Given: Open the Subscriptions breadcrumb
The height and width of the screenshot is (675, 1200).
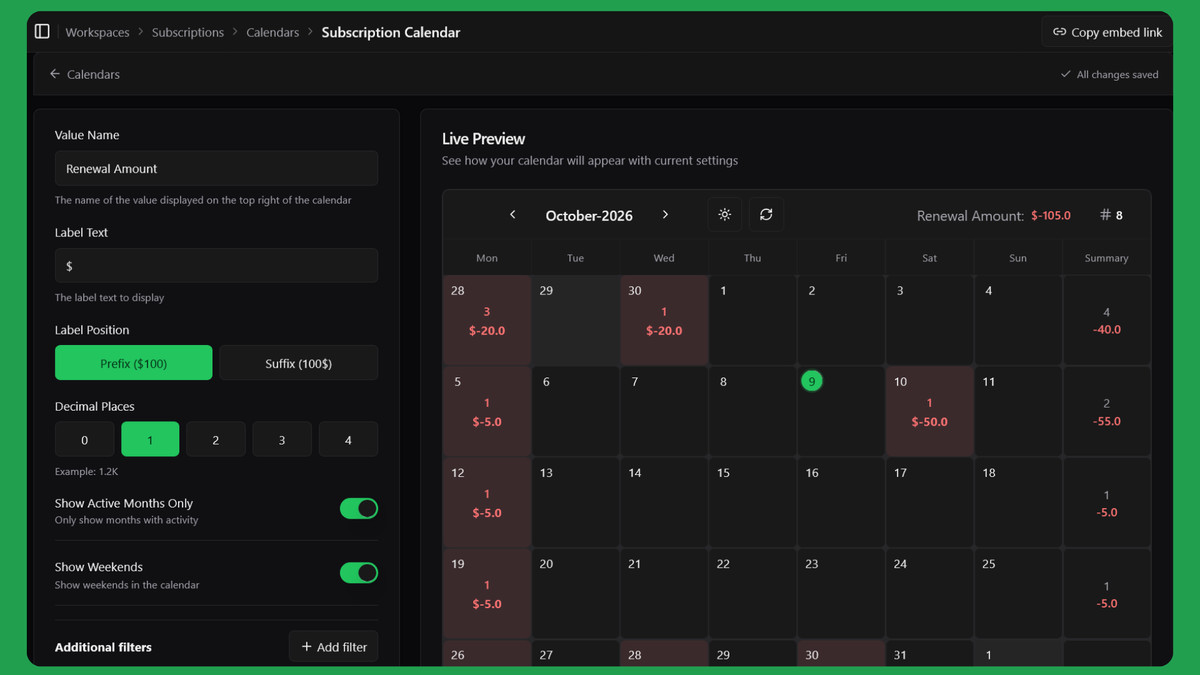Looking at the screenshot, I should pos(188,32).
